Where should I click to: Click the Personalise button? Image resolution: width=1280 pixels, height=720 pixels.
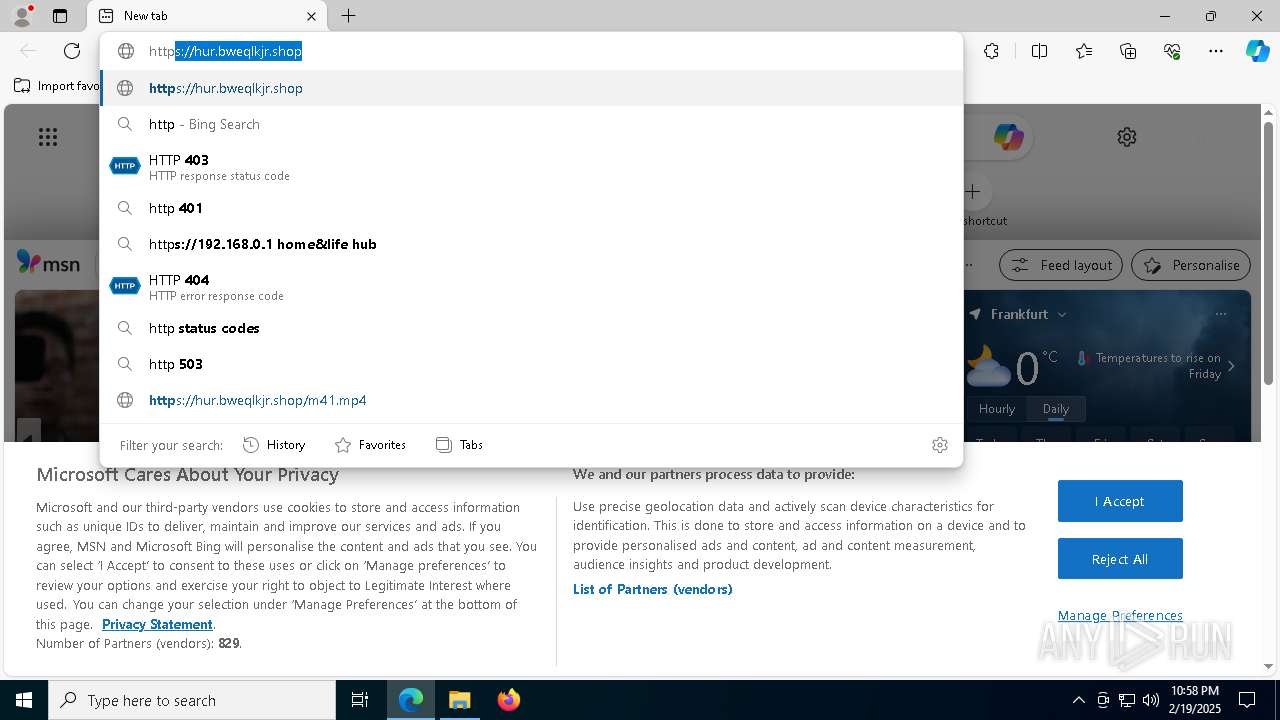coord(1191,265)
